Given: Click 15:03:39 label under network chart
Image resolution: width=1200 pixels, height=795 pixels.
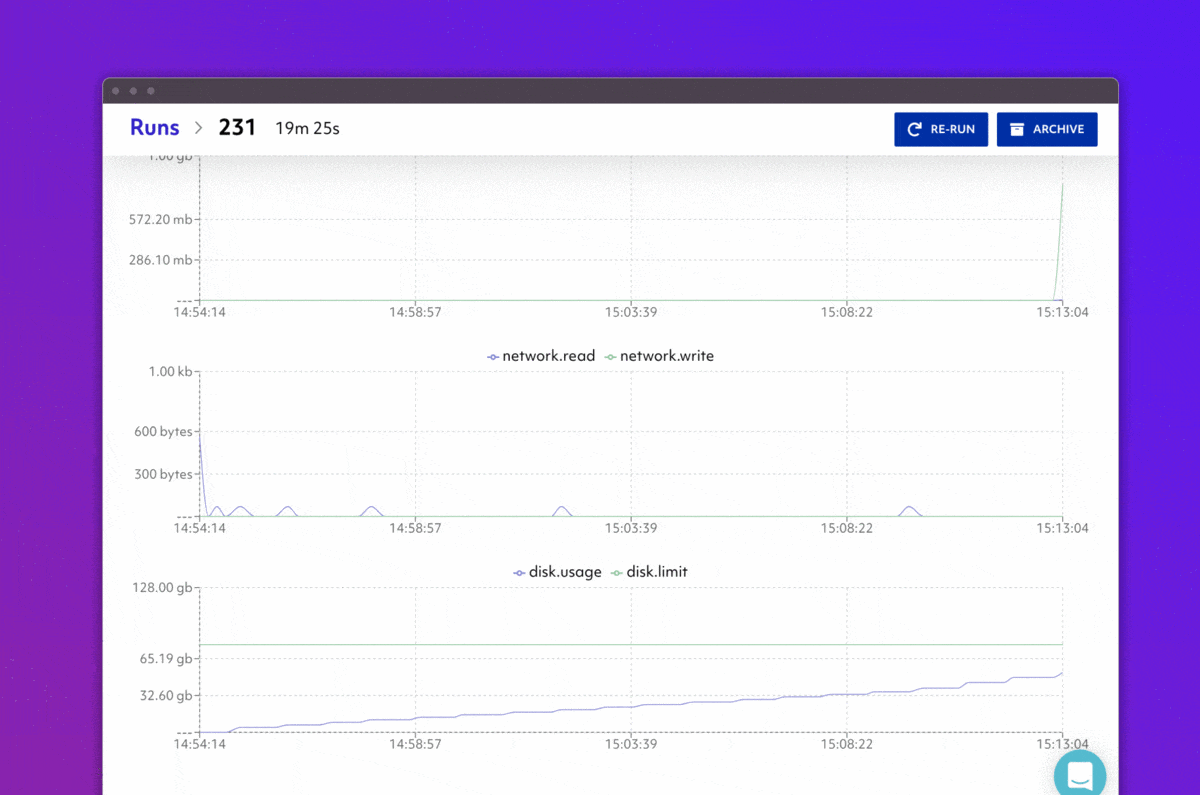Looking at the screenshot, I should click(x=632, y=528).
